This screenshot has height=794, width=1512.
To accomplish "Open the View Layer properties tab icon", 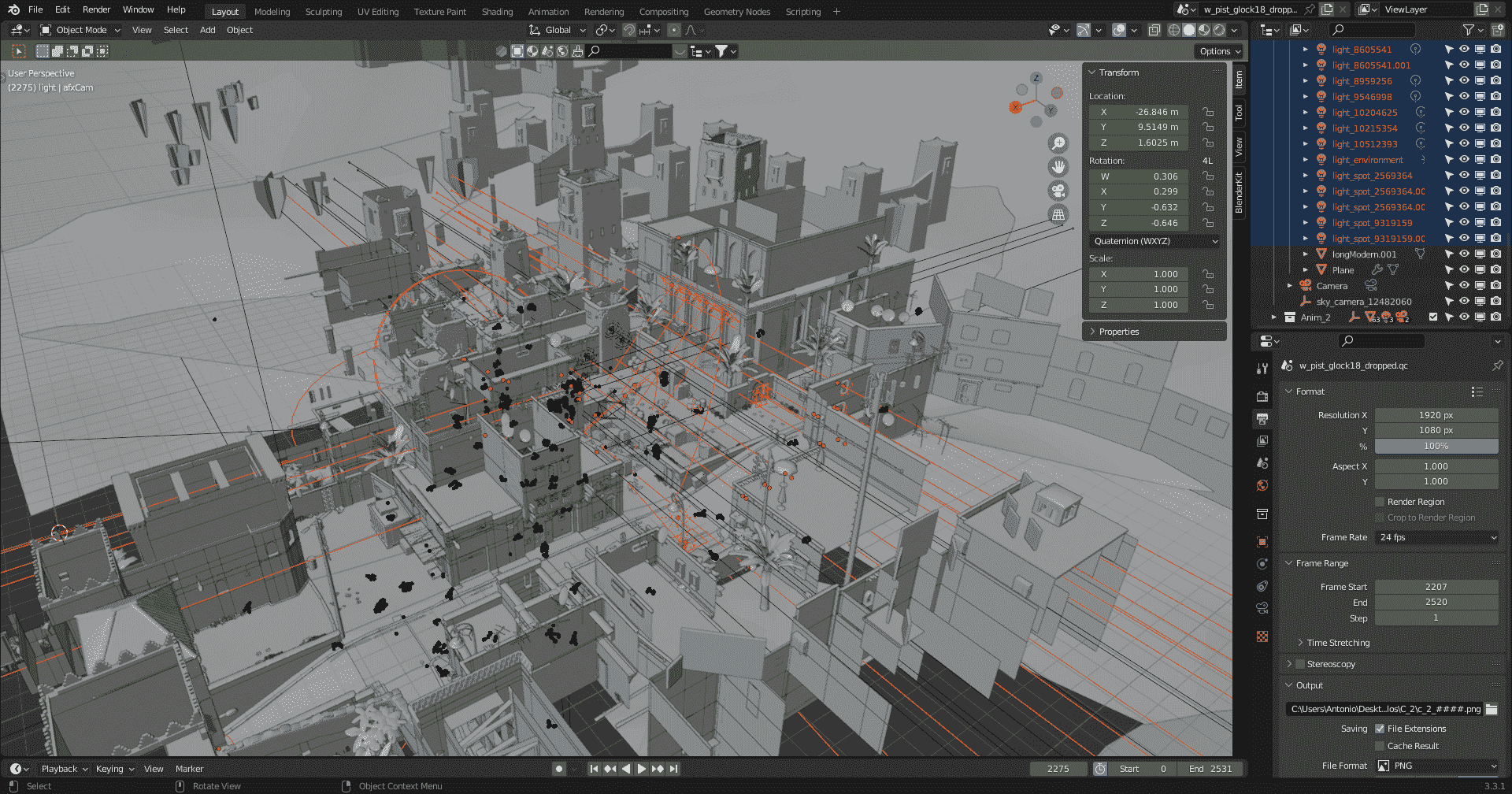I will tap(1262, 441).
